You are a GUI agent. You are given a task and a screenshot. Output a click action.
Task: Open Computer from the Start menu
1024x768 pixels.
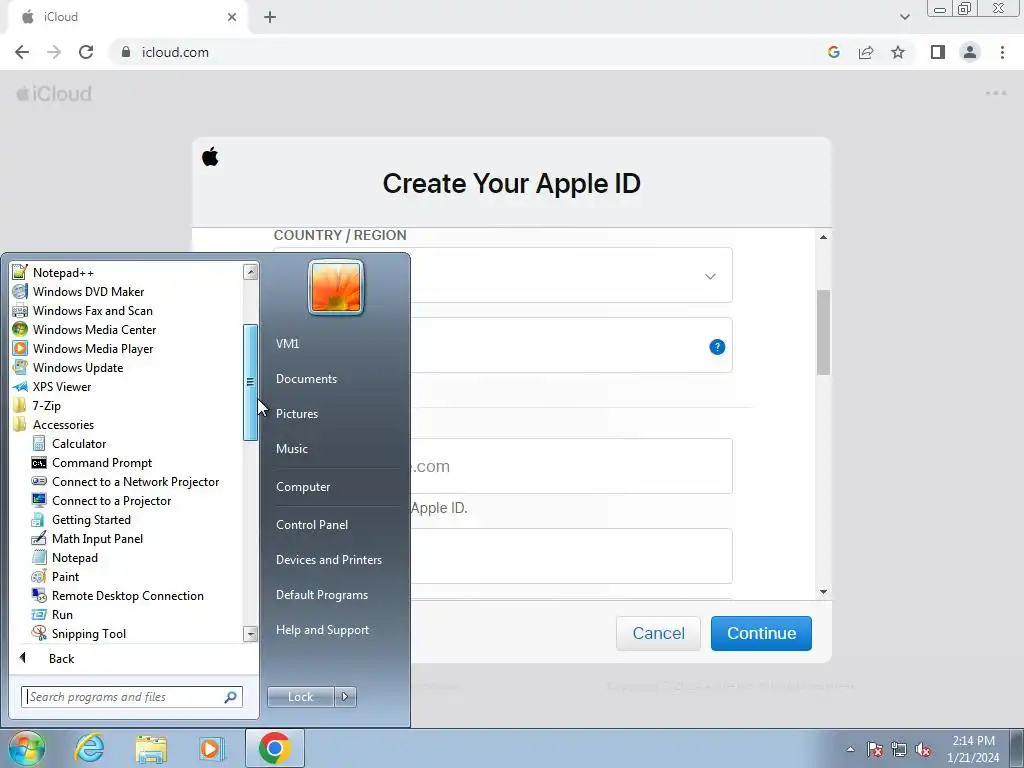click(302, 487)
